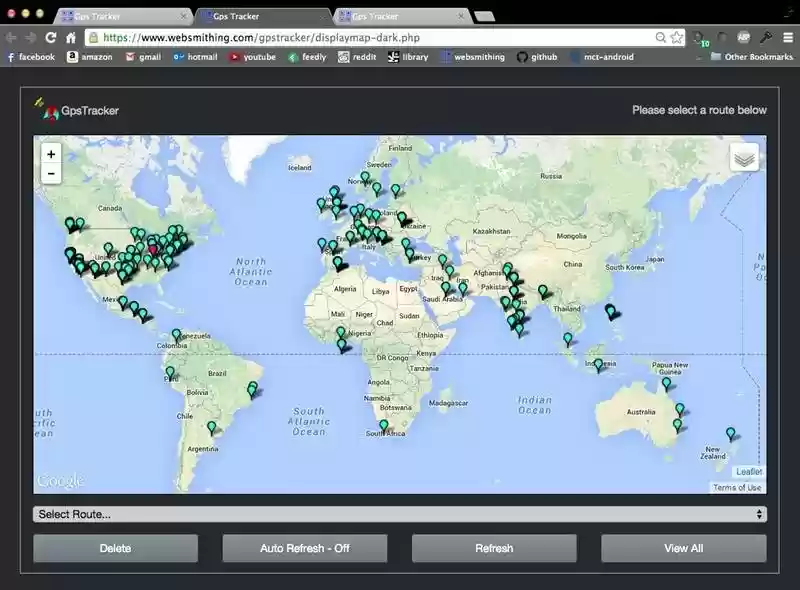This screenshot has width=800, height=590.
Task: Zoom out on the map
Action: (x=50, y=174)
